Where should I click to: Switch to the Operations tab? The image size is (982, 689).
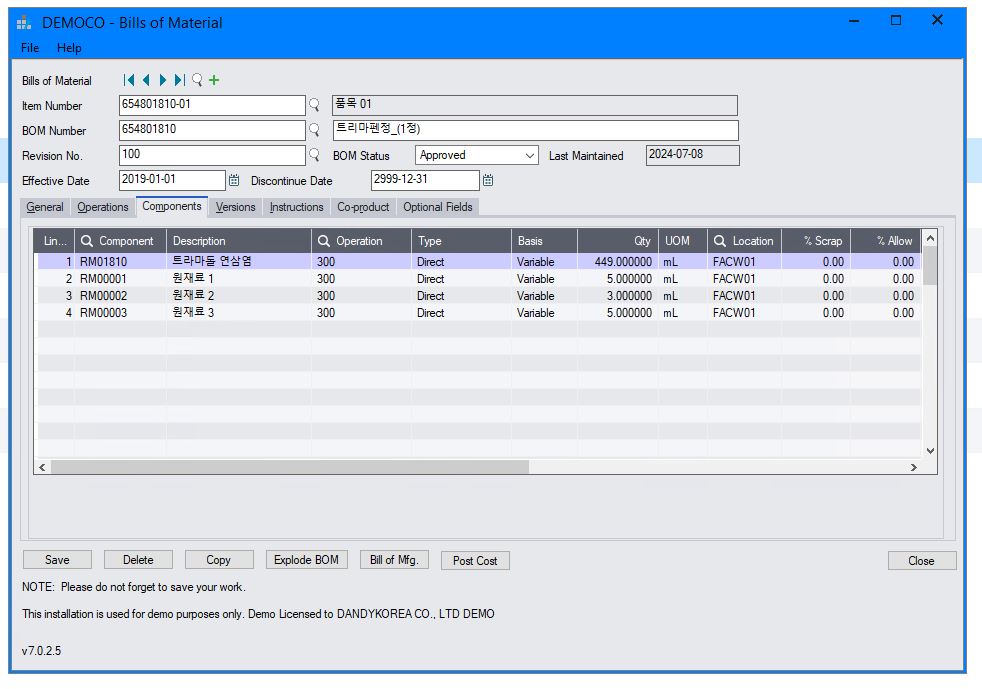click(x=103, y=207)
